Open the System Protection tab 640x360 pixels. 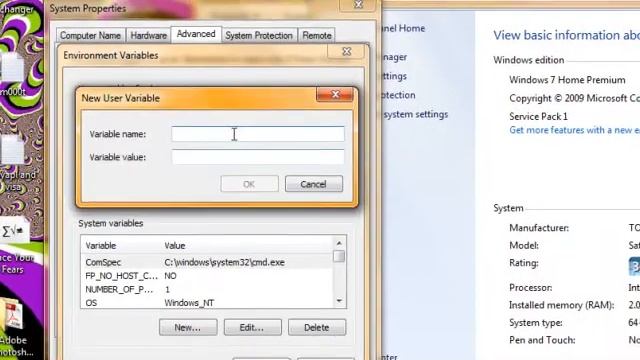[x=259, y=36]
